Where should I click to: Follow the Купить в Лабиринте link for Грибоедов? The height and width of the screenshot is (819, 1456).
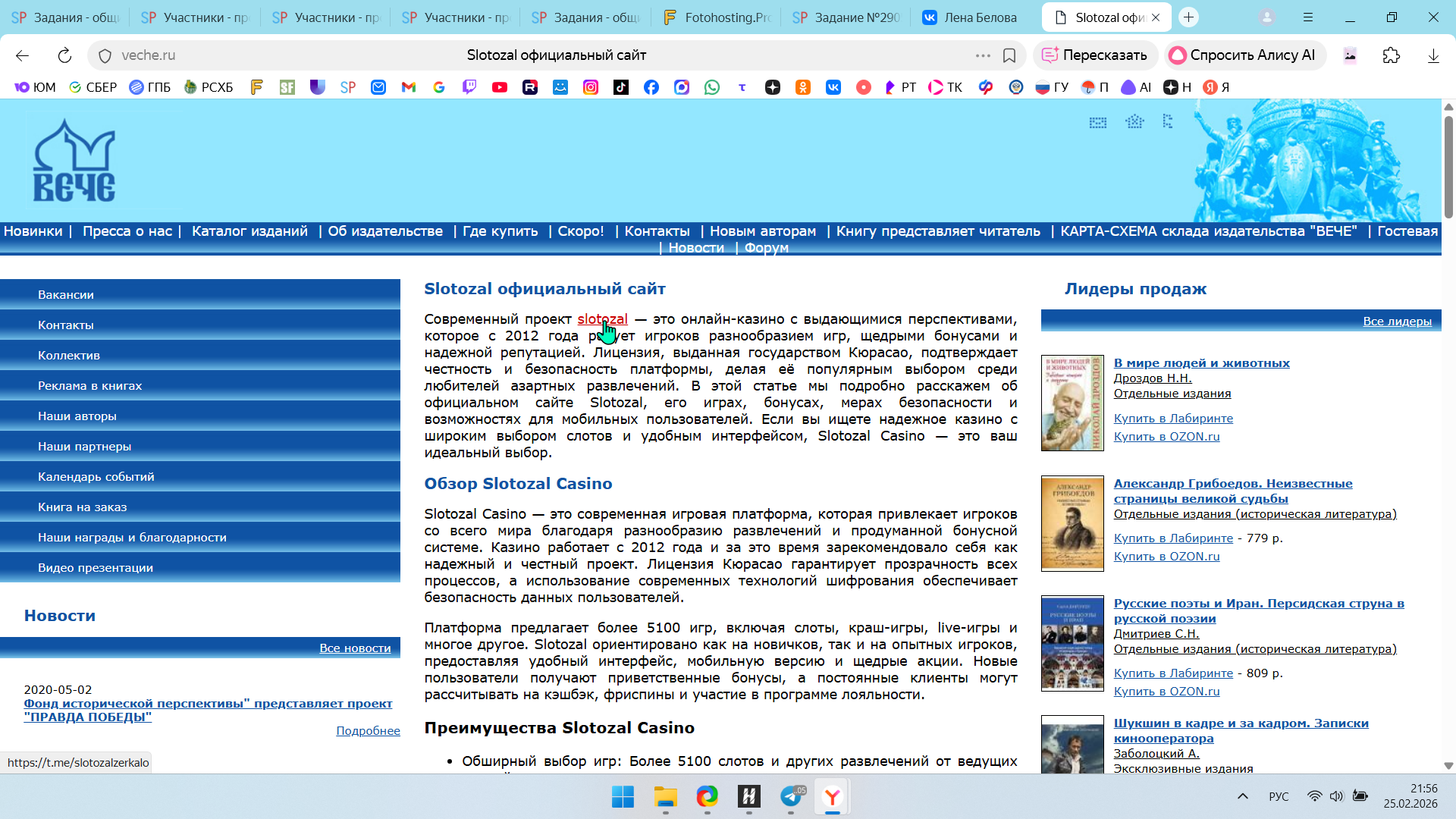coord(1173,538)
